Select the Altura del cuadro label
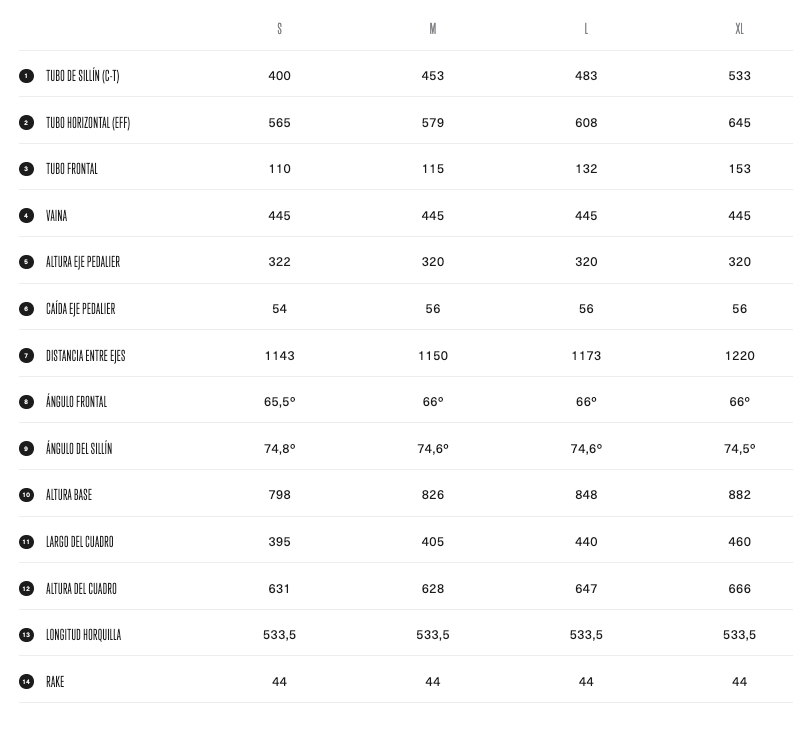 [x=81, y=589]
